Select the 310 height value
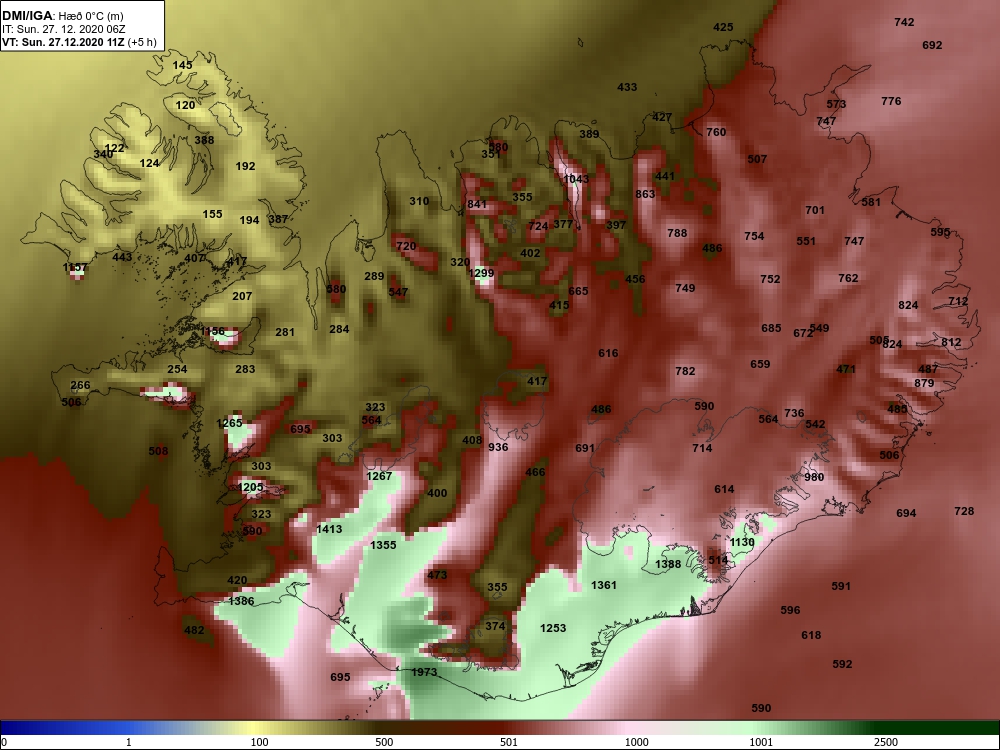1000x750 pixels. 419,202
